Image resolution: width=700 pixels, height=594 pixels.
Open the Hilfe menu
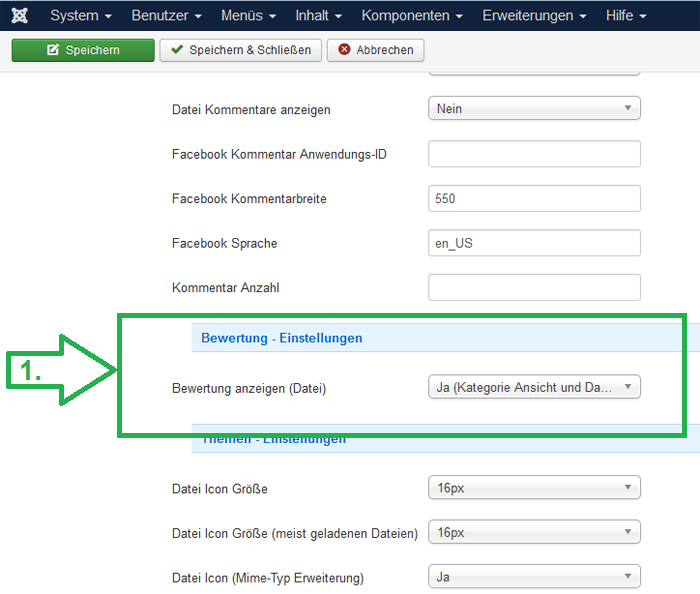(626, 16)
